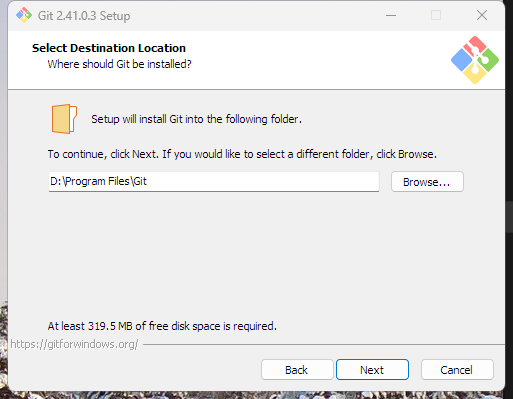Focus the D:\Program Files\Git path field

[214, 182]
